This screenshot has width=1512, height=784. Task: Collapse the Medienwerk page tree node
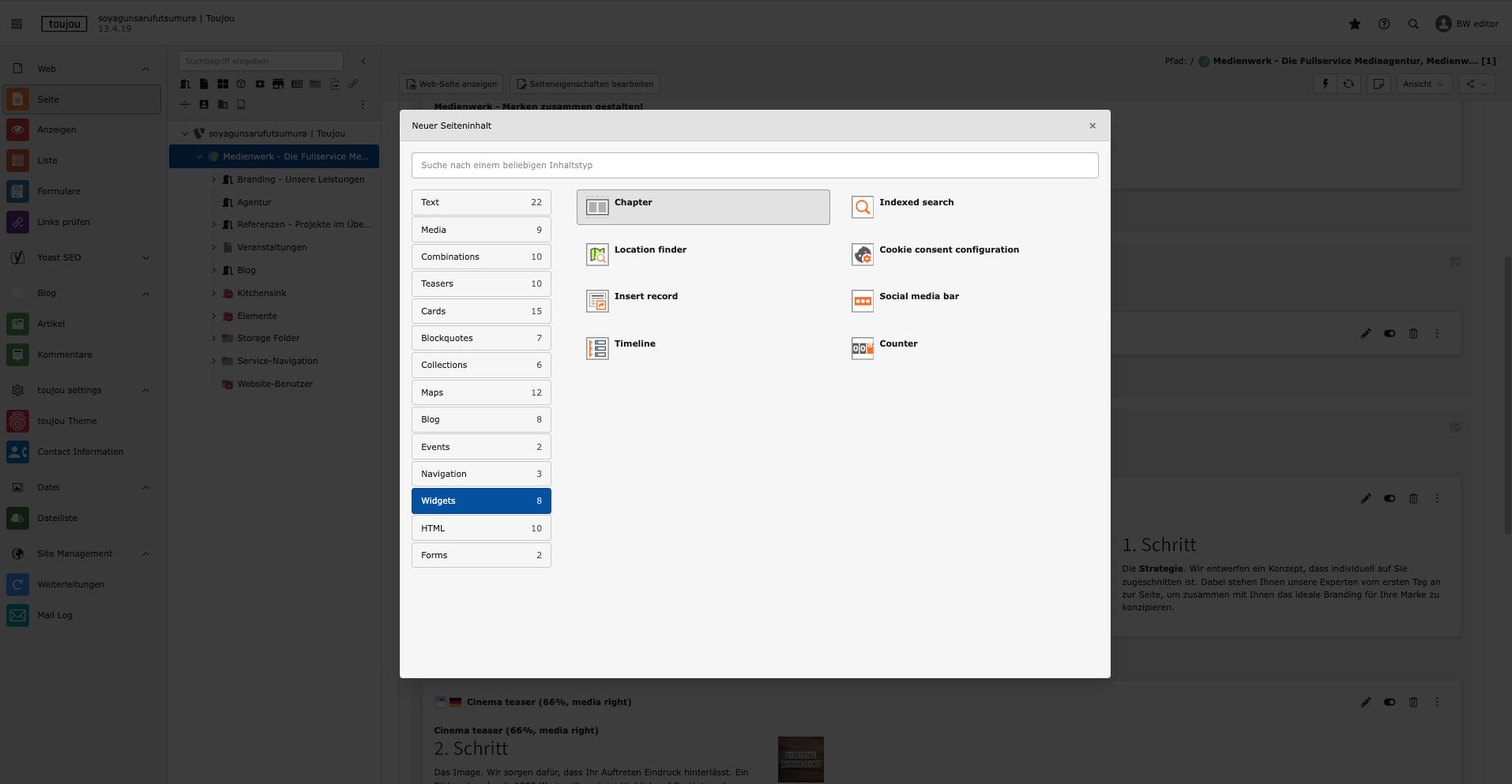pos(199,156)
